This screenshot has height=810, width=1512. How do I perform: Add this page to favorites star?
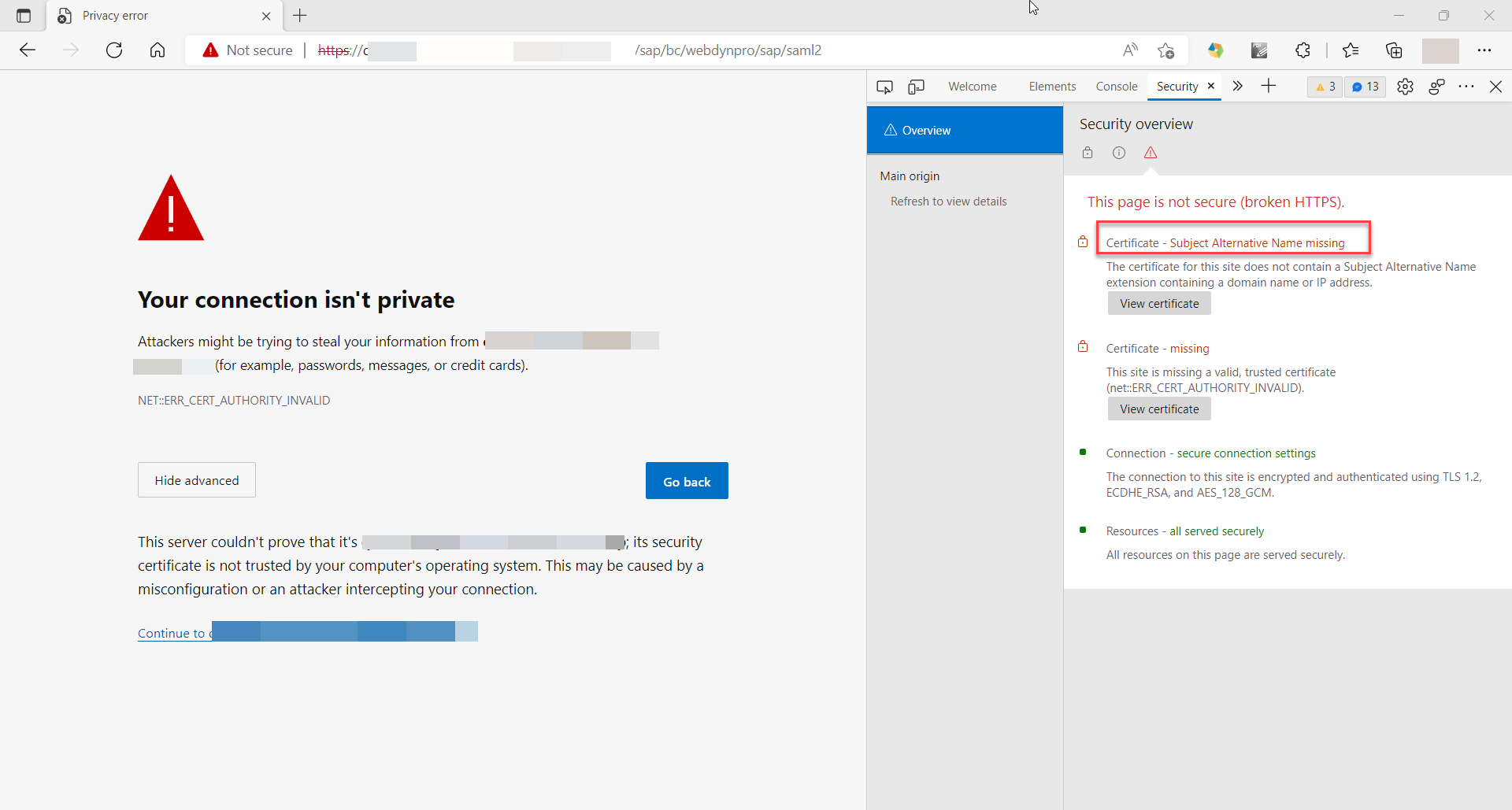[1166, 50]
